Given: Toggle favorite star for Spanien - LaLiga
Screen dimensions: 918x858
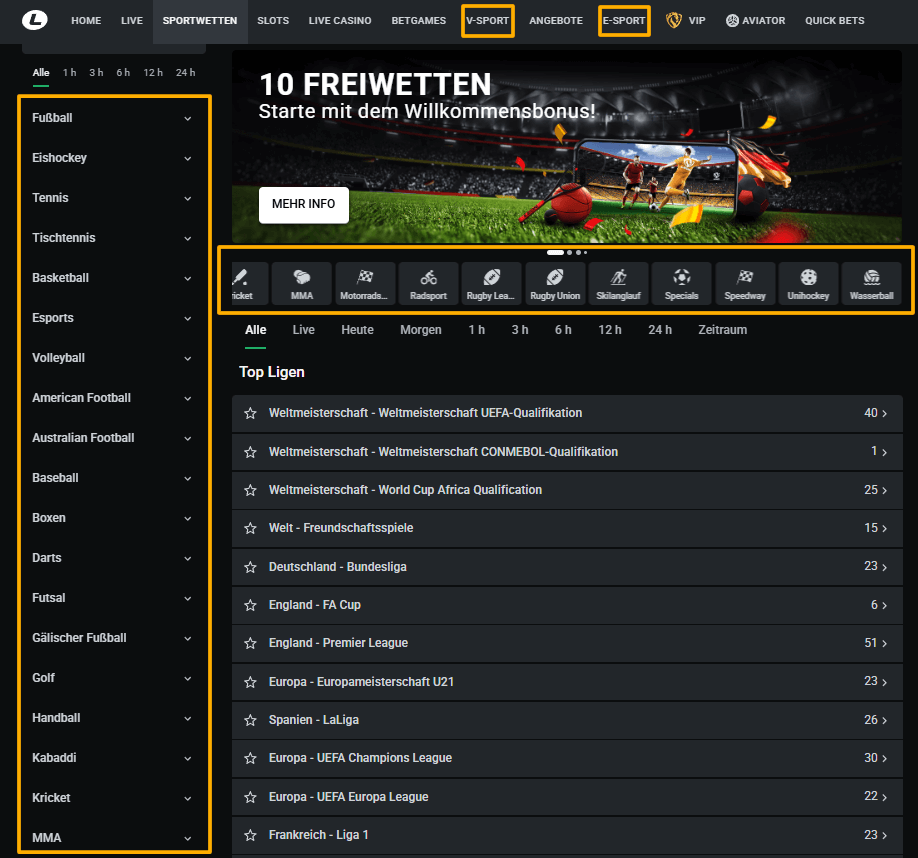Looking at the screenshot, I should point(251,720).
